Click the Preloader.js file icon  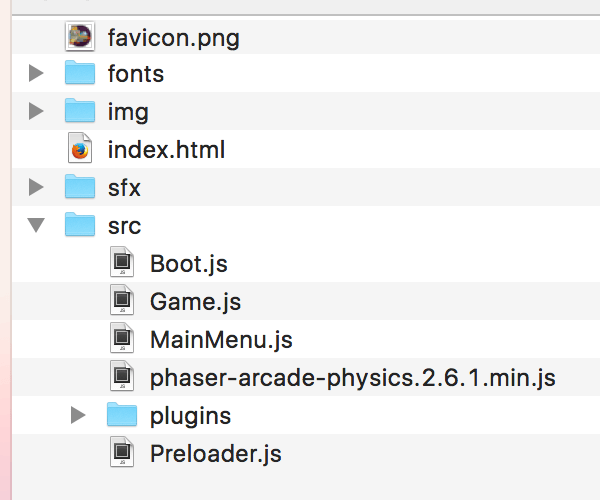121,453
